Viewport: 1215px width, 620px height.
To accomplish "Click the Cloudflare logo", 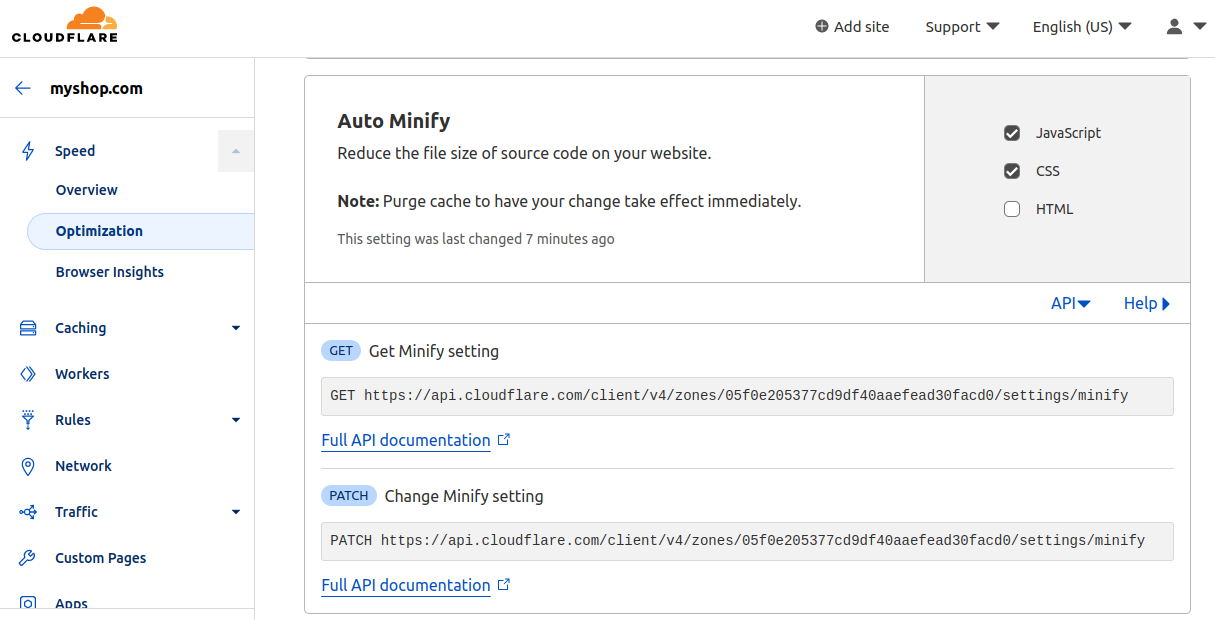I will [x=63, y=25].
